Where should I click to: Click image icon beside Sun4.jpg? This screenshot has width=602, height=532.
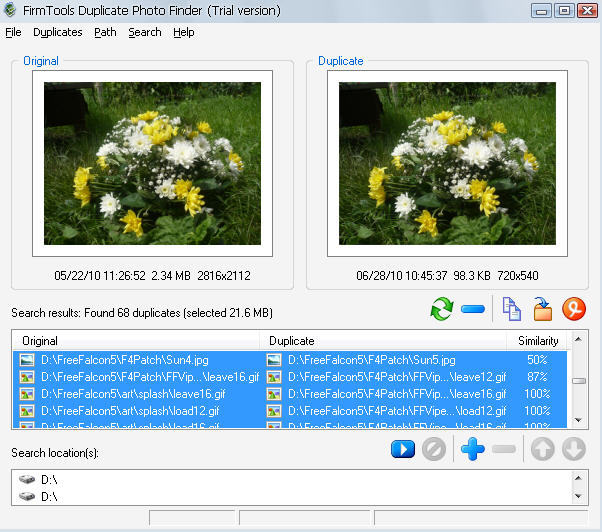coord(27,360)
